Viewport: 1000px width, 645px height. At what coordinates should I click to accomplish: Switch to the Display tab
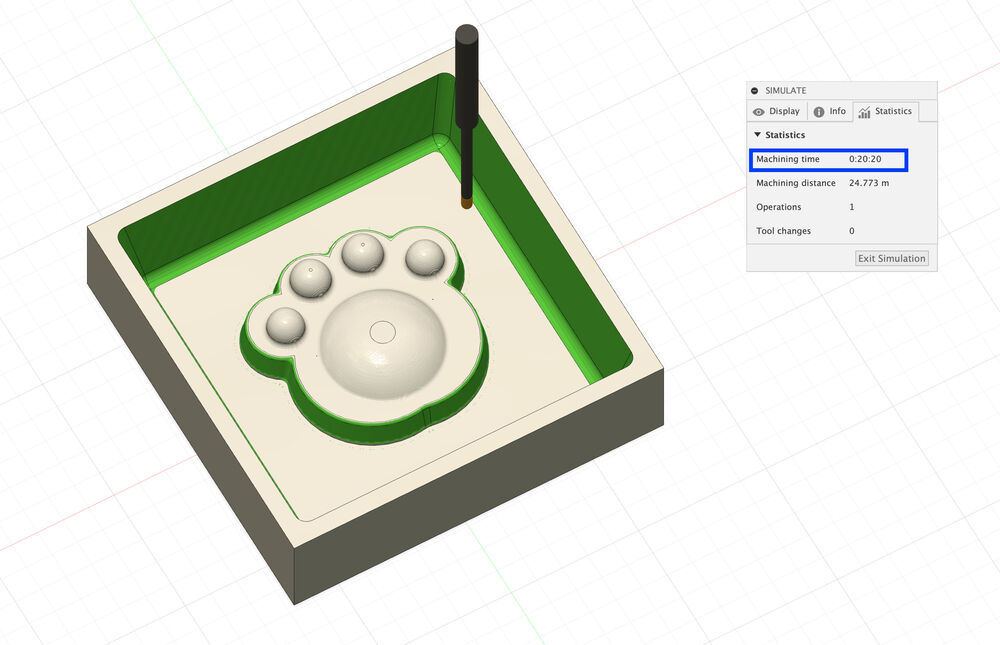coord(777,111)
